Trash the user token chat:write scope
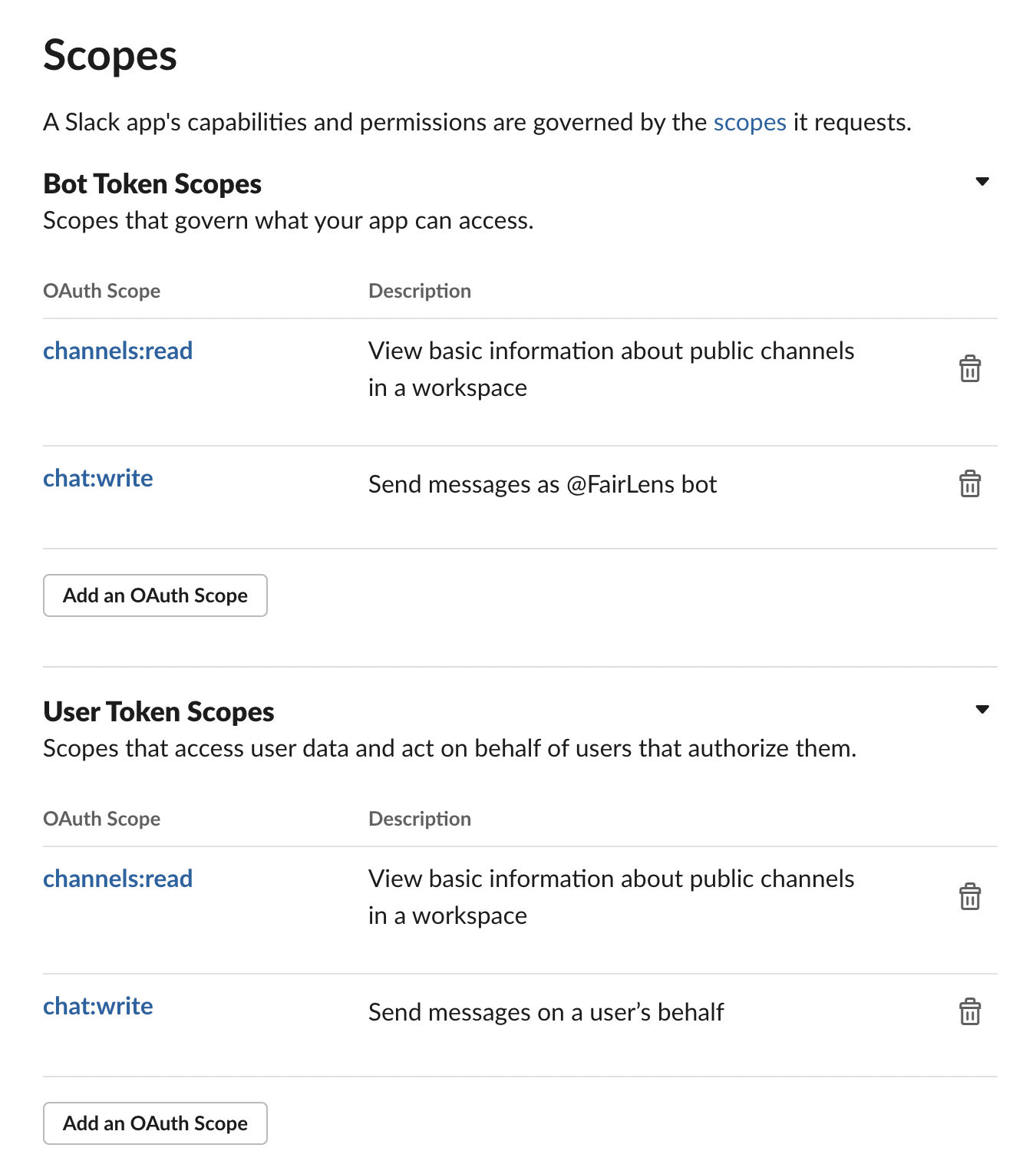The width and height of the screenshot is (1036, 1151). coord(970,1012)
